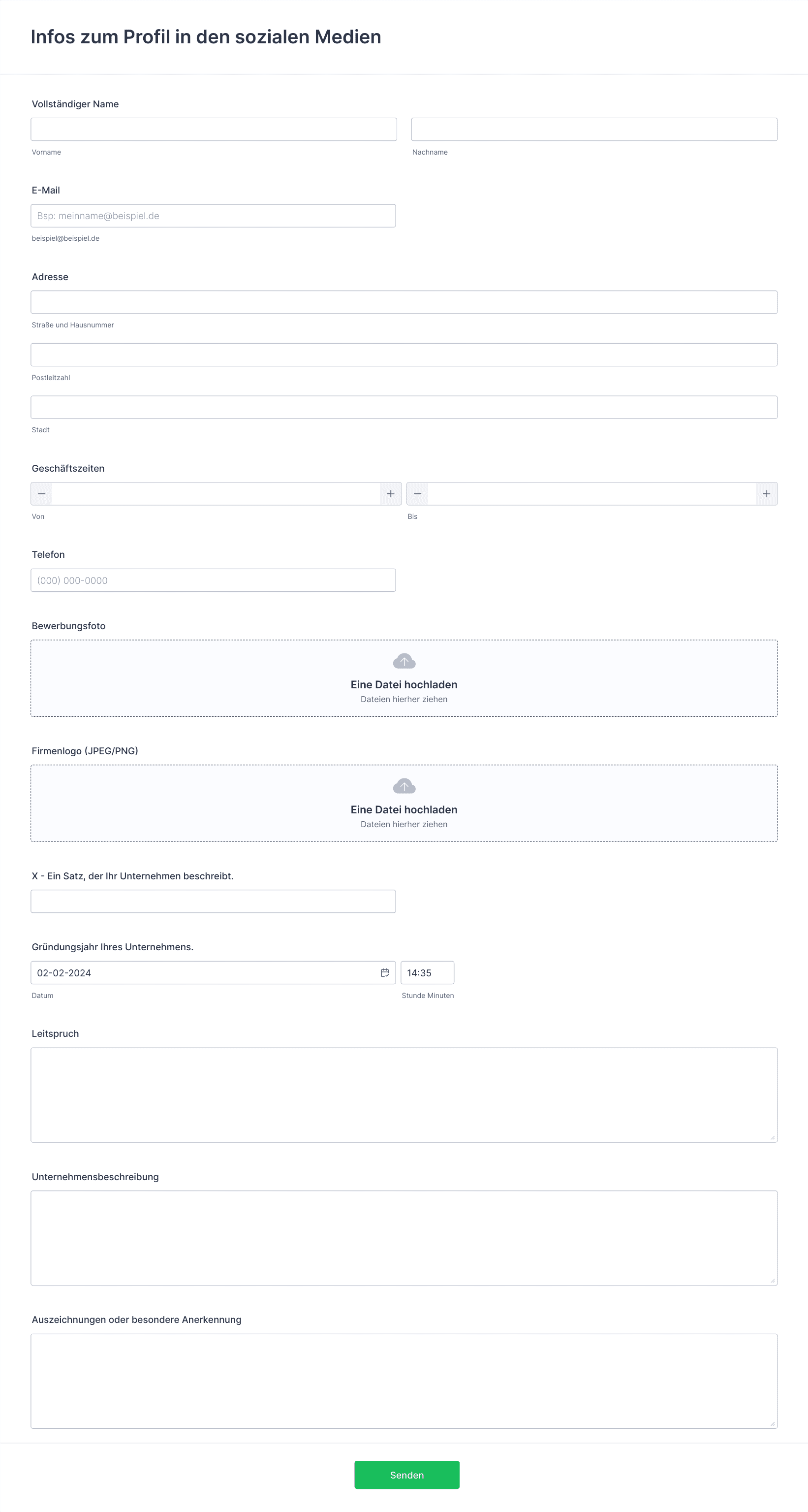The image size is (808, 1512).
Task: Click the Postleitzahl input field
Action: (404, 354)
